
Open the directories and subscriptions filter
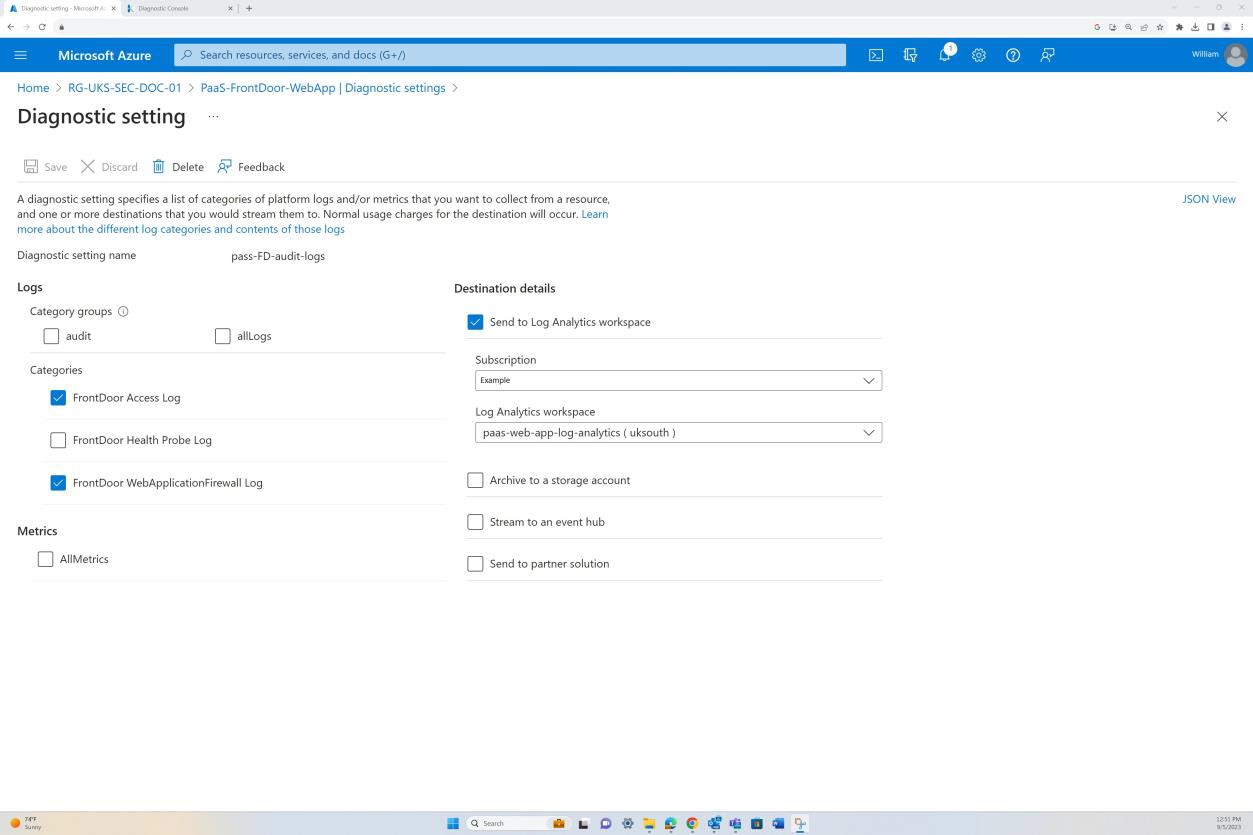(x=910, y=55)
